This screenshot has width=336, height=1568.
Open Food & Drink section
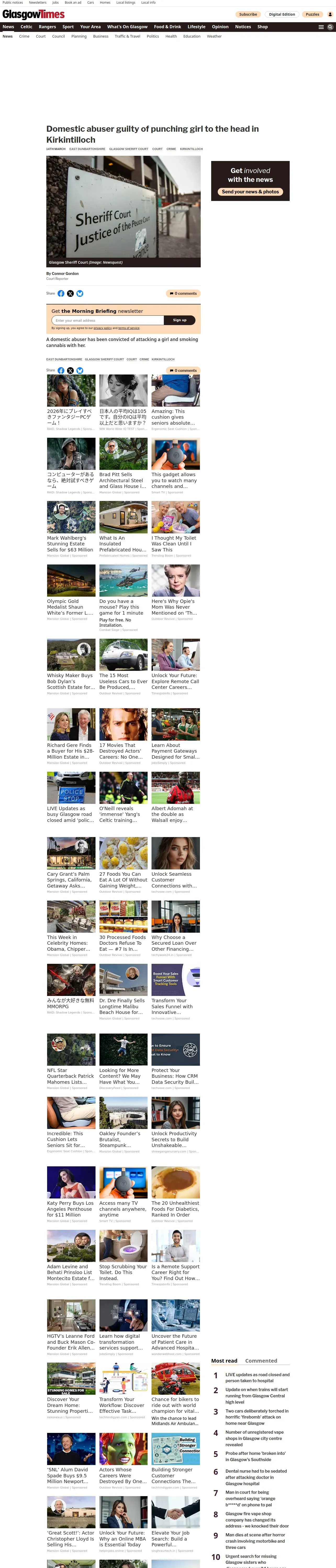pos(168,27)
